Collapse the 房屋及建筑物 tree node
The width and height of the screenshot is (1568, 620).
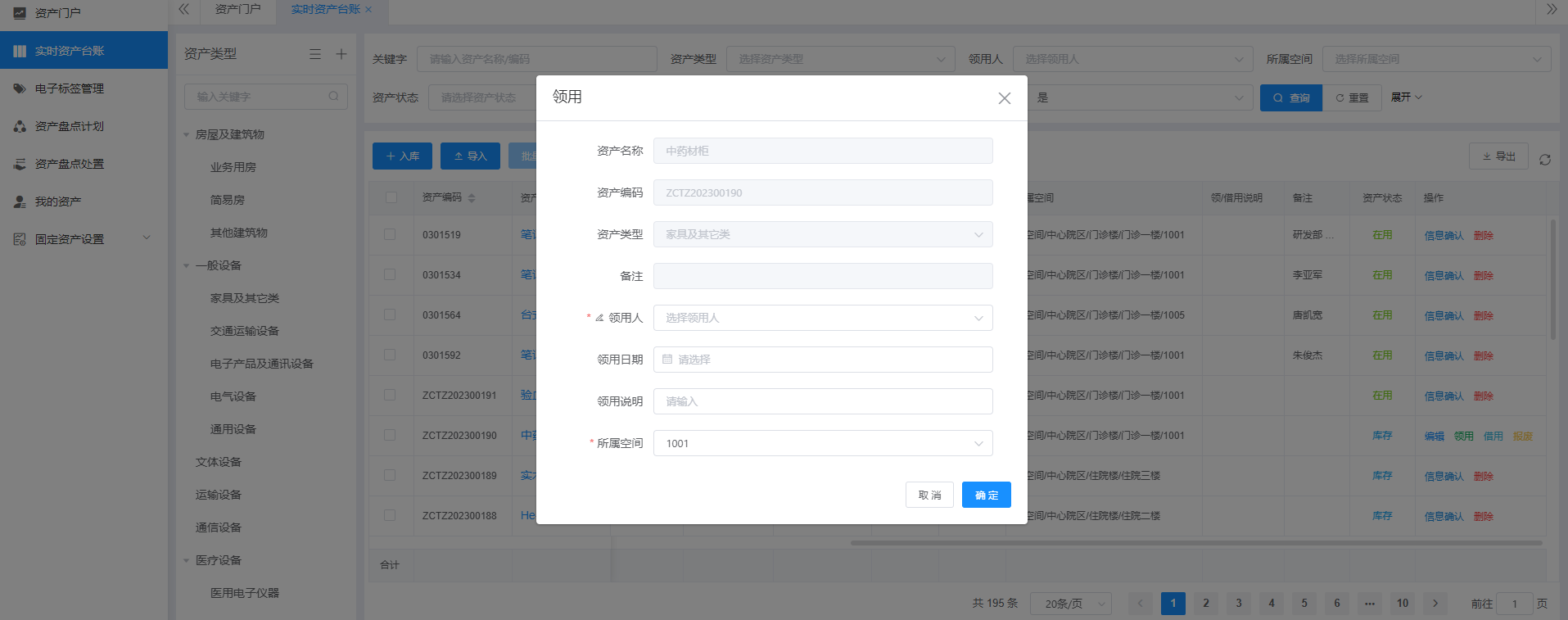point(187,134)
